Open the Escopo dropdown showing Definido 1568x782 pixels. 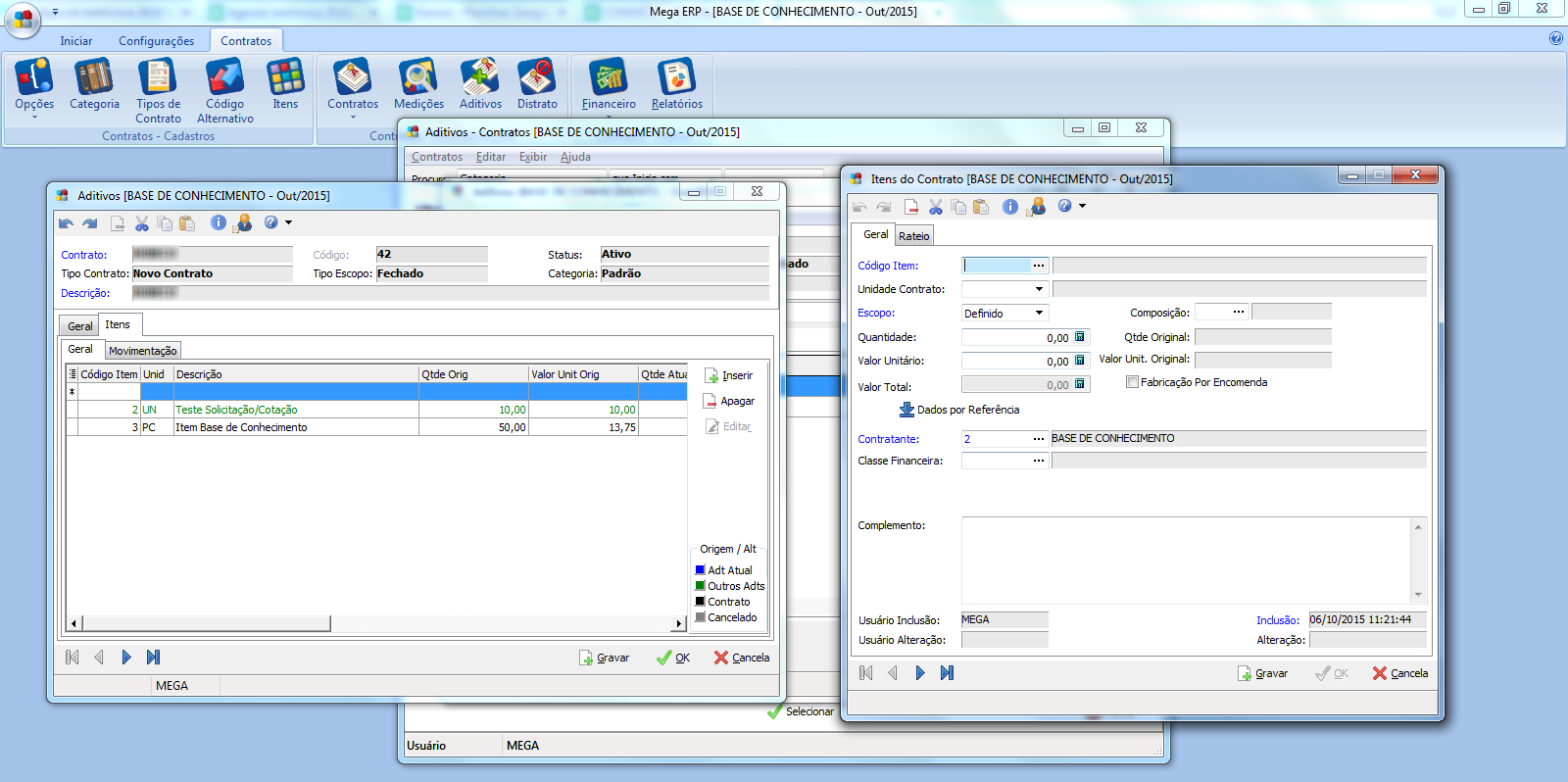coord(1039,313)
